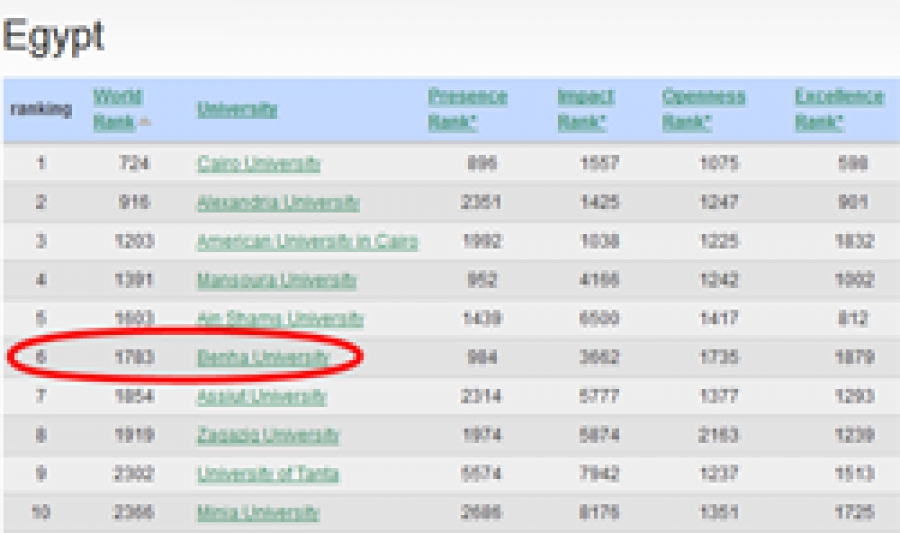Click excellence rank 1879 in Benha row
Viewport: 900px width, 533px height.
tap(855, 357)
